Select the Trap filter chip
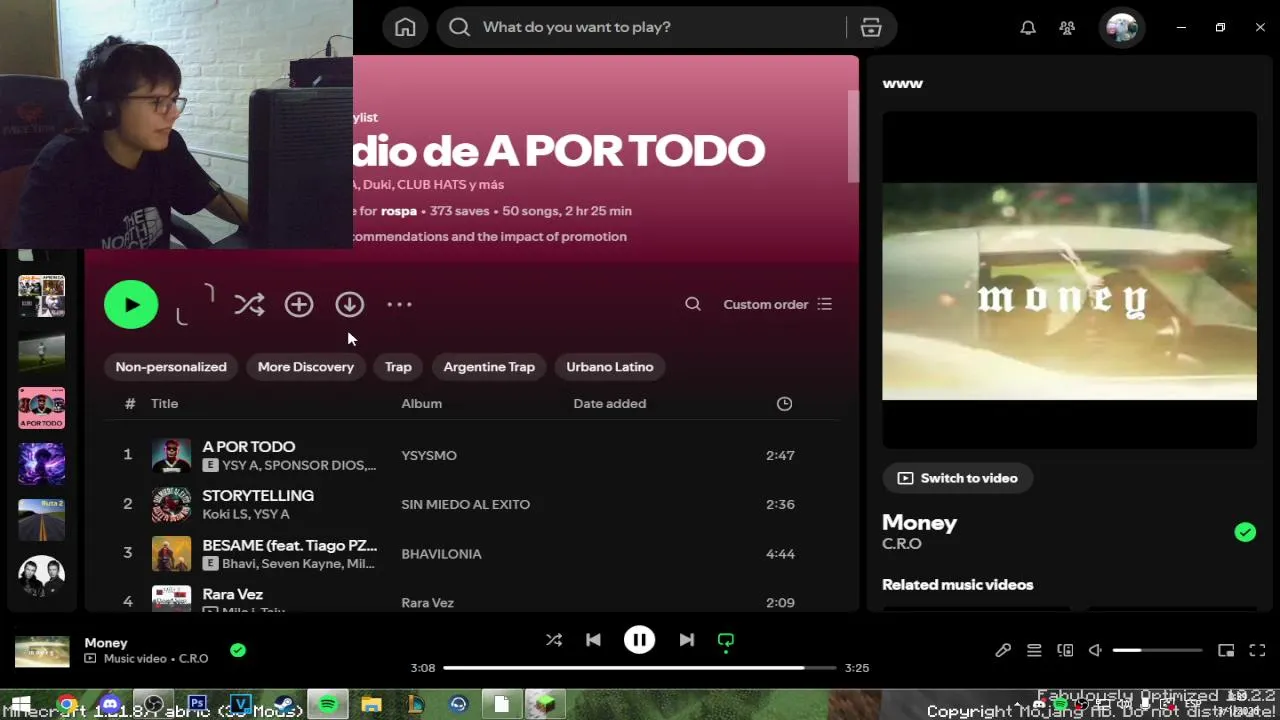The width and height of the screenshot is (1280, 720). (x=398, y=367)
